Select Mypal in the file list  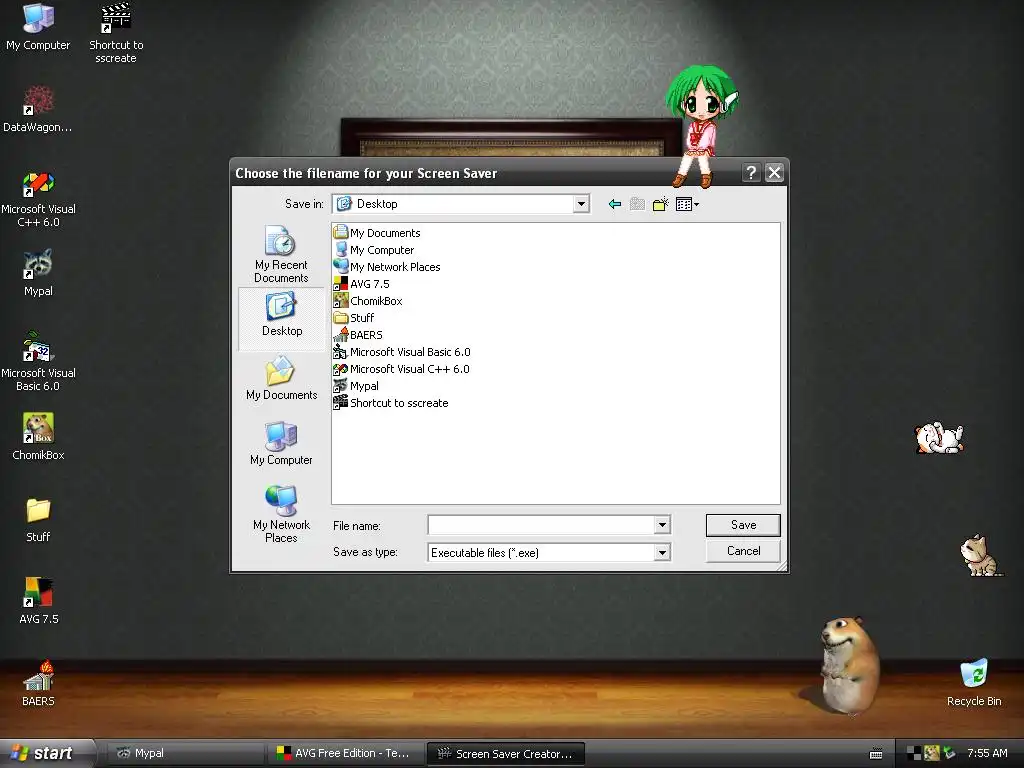coord(356,385)
